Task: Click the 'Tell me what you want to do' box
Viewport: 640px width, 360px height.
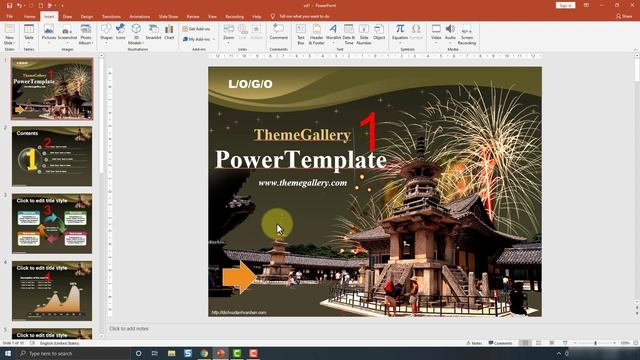Action: (304, 17)
